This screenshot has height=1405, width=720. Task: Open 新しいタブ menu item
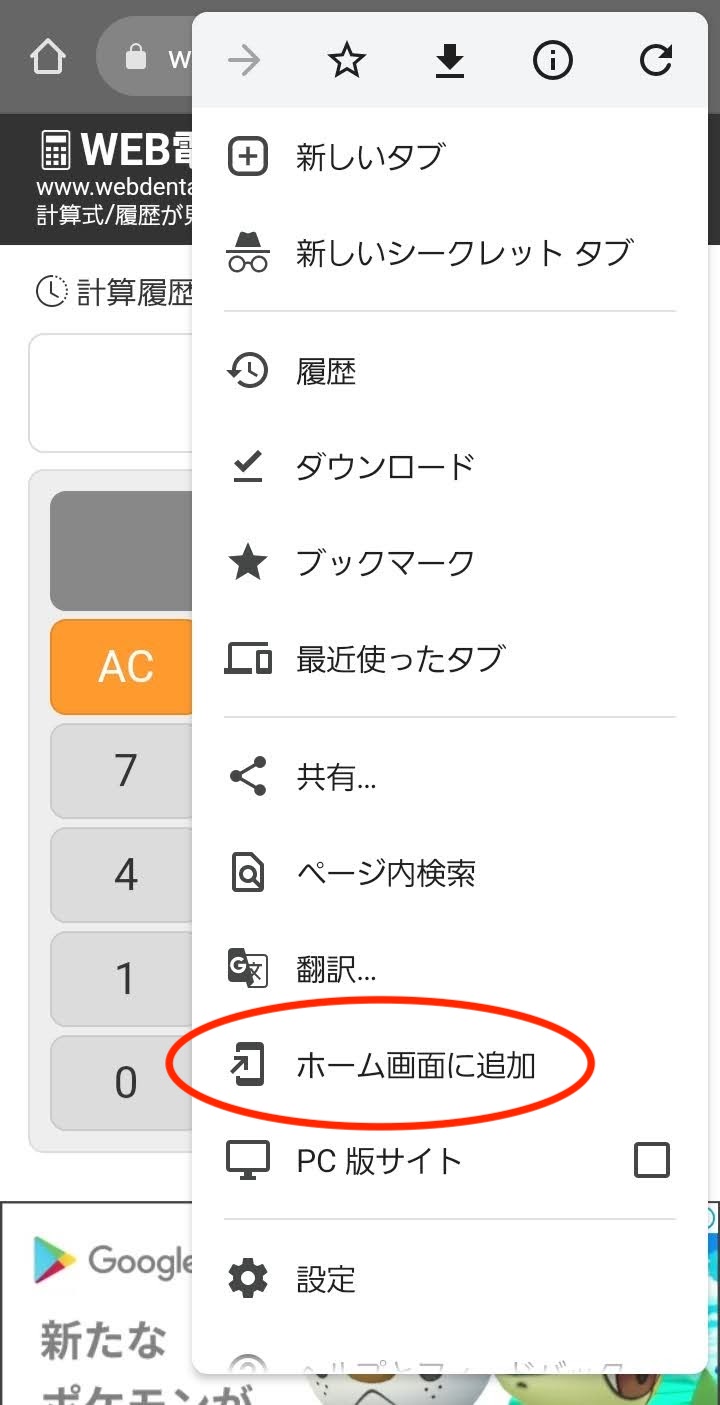click(x=369, y=157)
